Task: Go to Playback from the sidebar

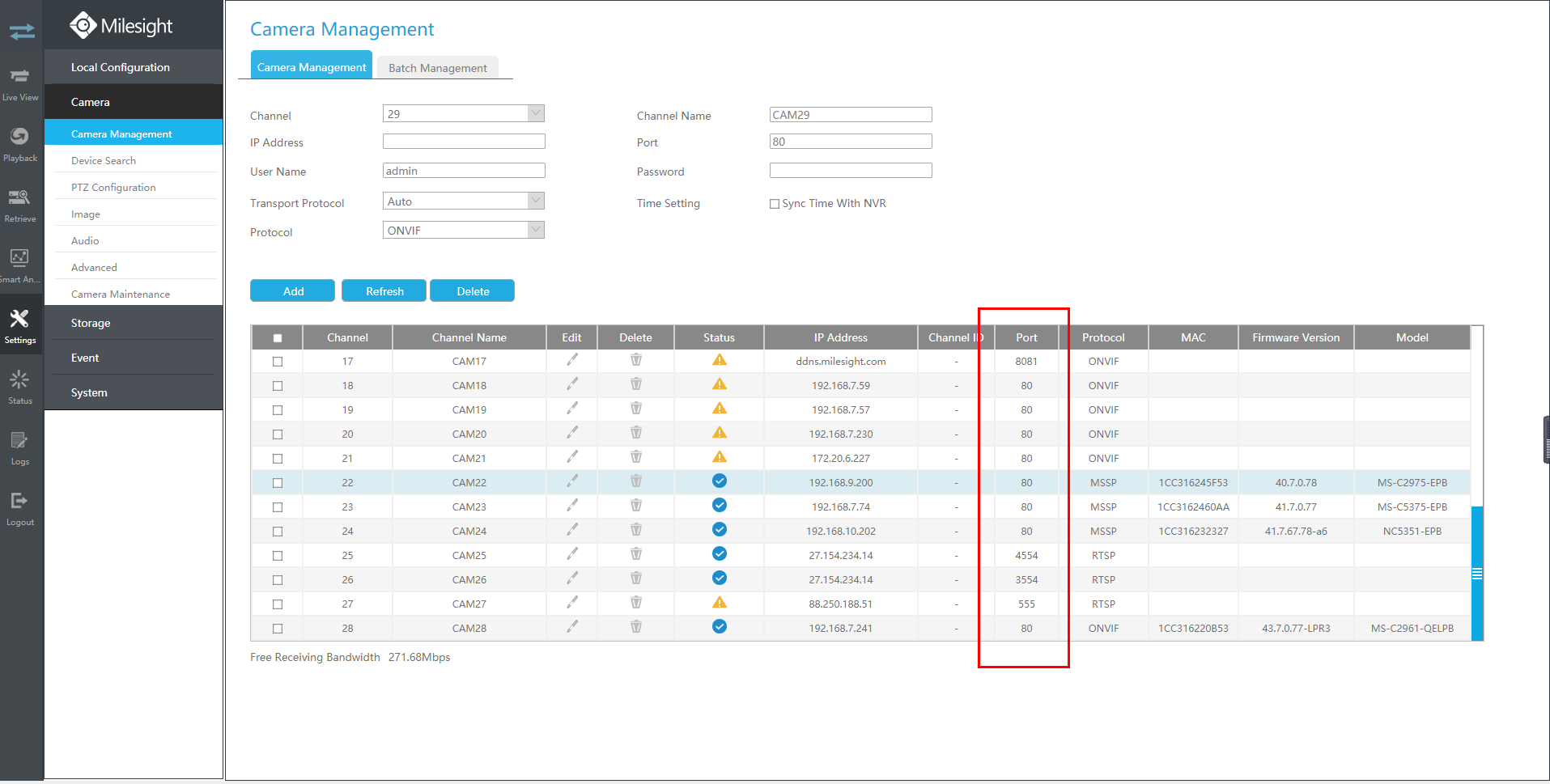Action: (20, 144)
